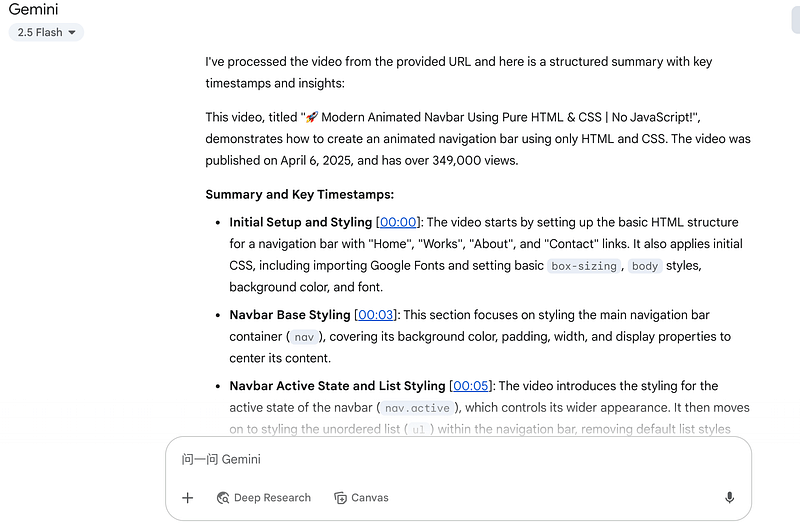Click the box-sizing code chip
The width and height of the screenshot is (800, 527).
[x=585, y=266]
